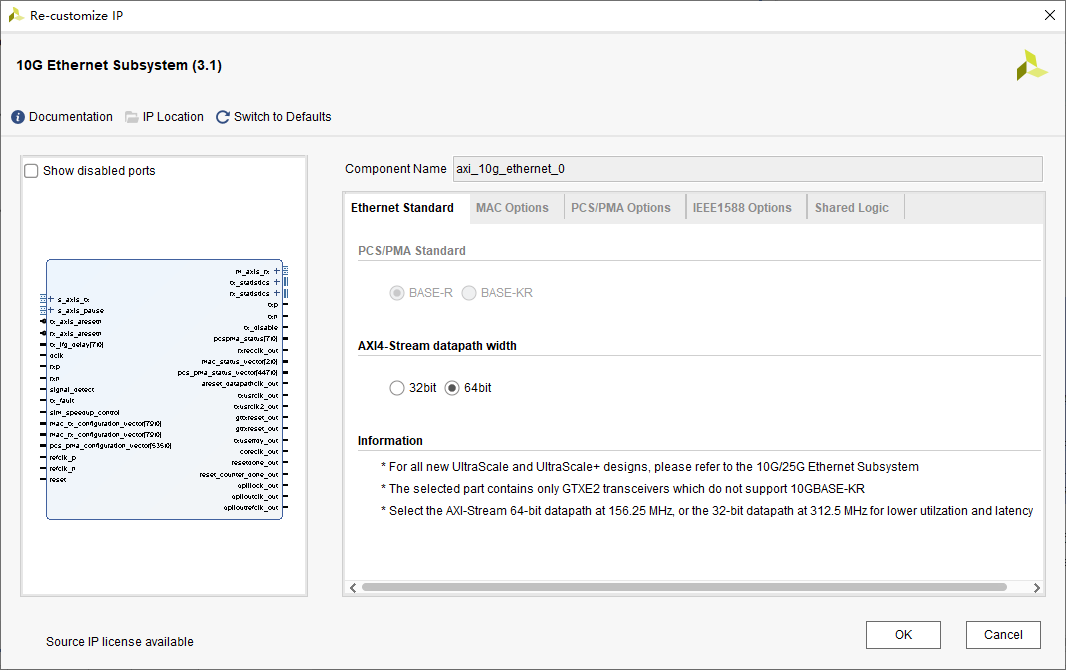This screenshot has width=1066, height=670.
Task: Click the sim_speedup_control port label
Action: [84, 412]
